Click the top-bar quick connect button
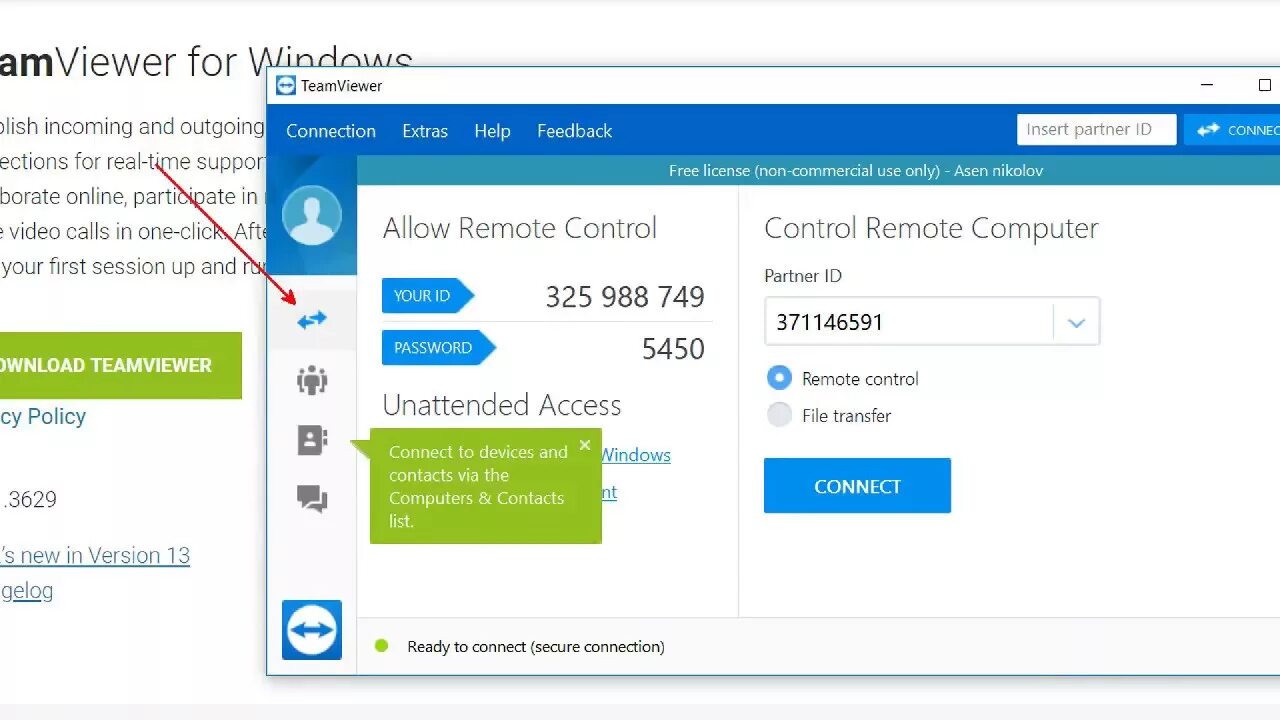The width and height of the screenshot is (1280, 720). click(1232, 130)
